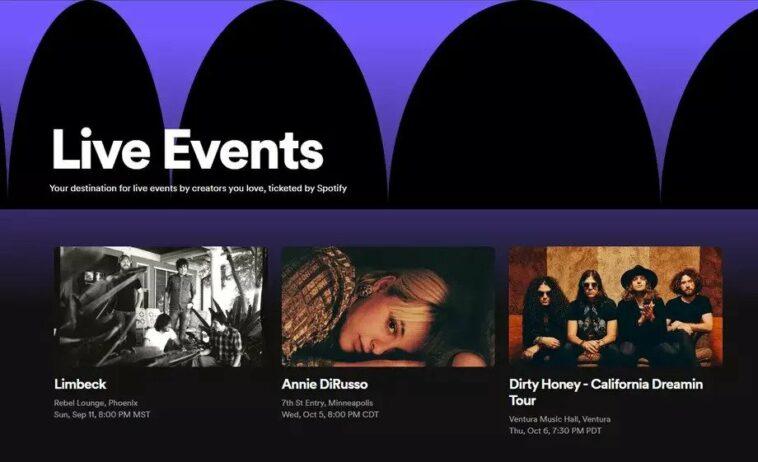Click the Live Events heading
This screenshot has width=758, height=462.
pyautogui.click(x=188, y=150)
